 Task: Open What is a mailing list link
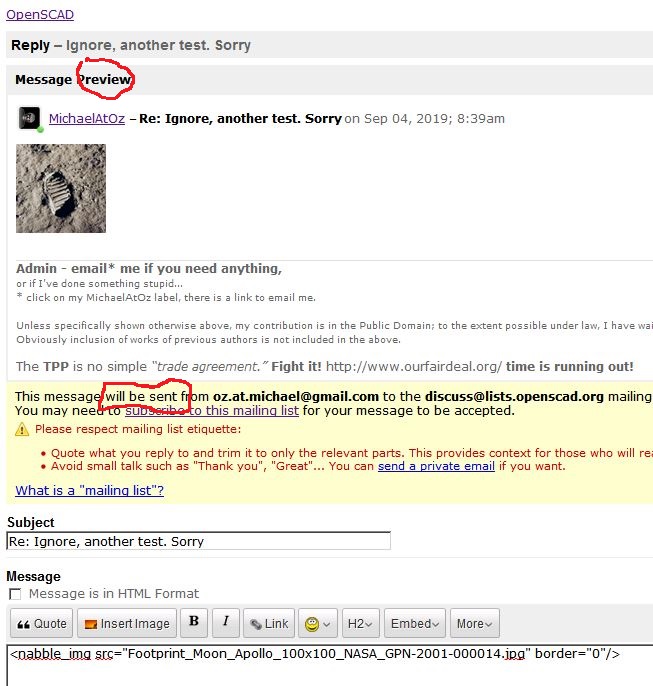90,490
